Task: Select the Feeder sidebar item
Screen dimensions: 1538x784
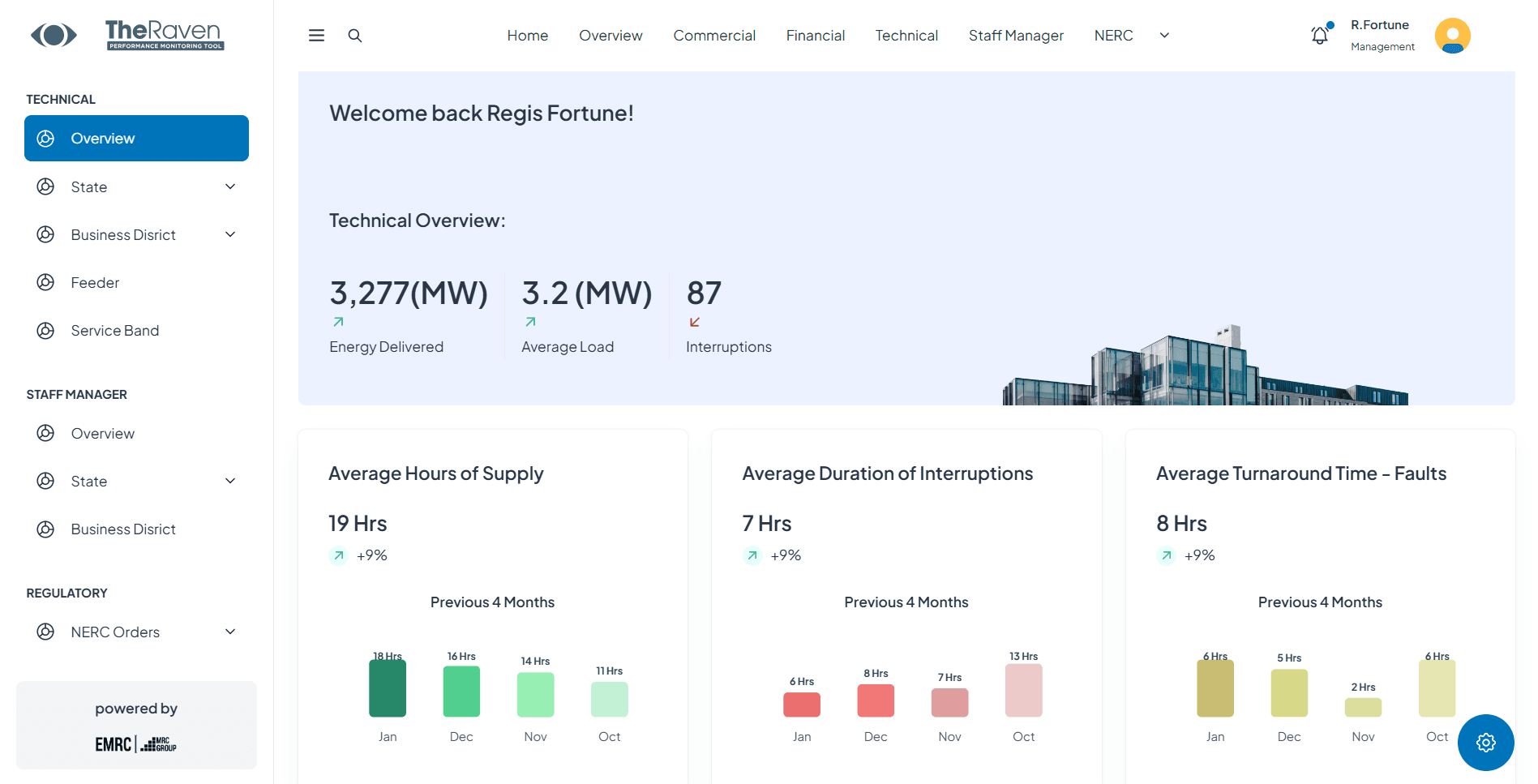Action: 95,282
